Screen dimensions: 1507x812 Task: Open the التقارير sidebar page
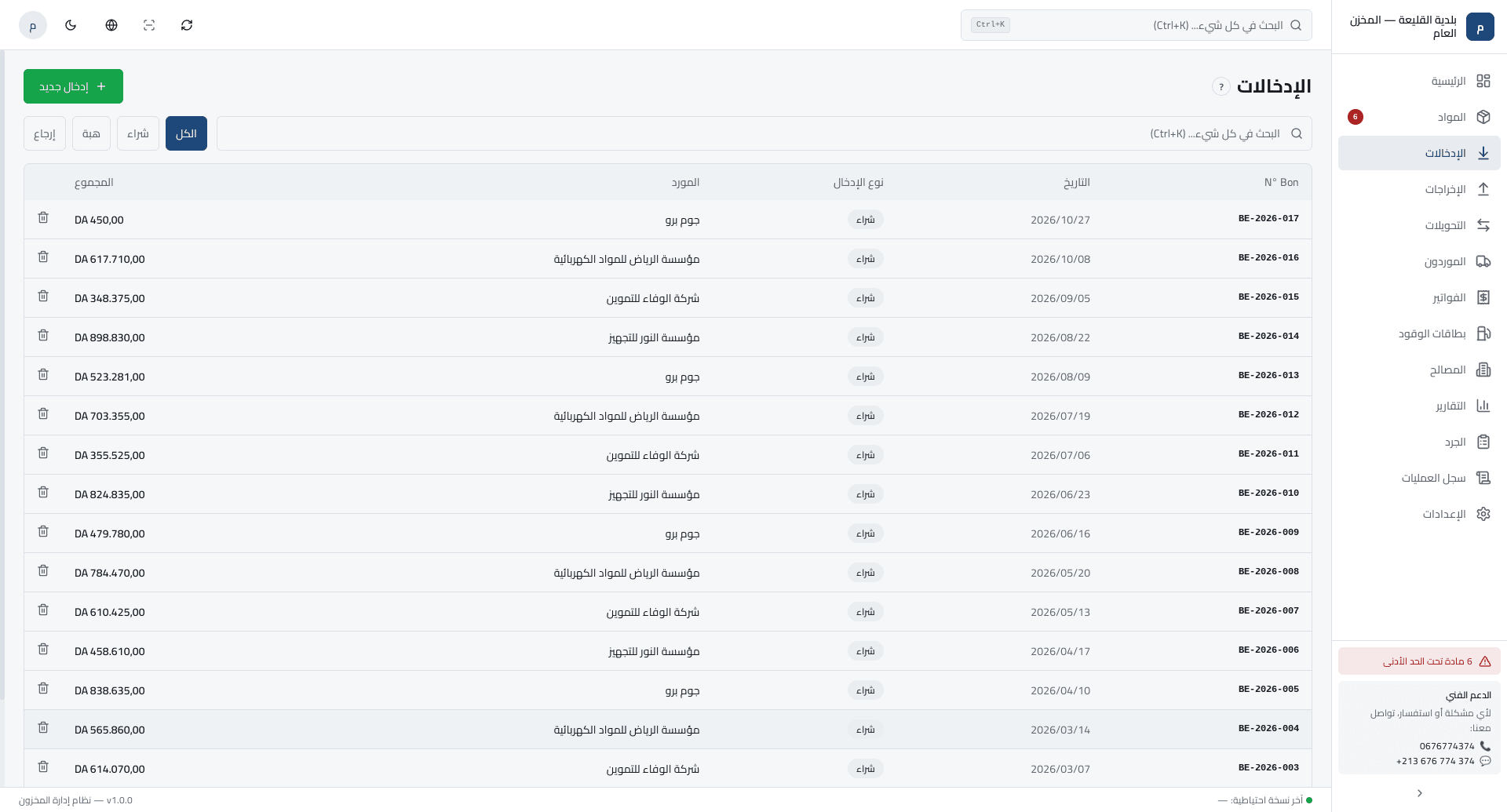click(1419, 406)
